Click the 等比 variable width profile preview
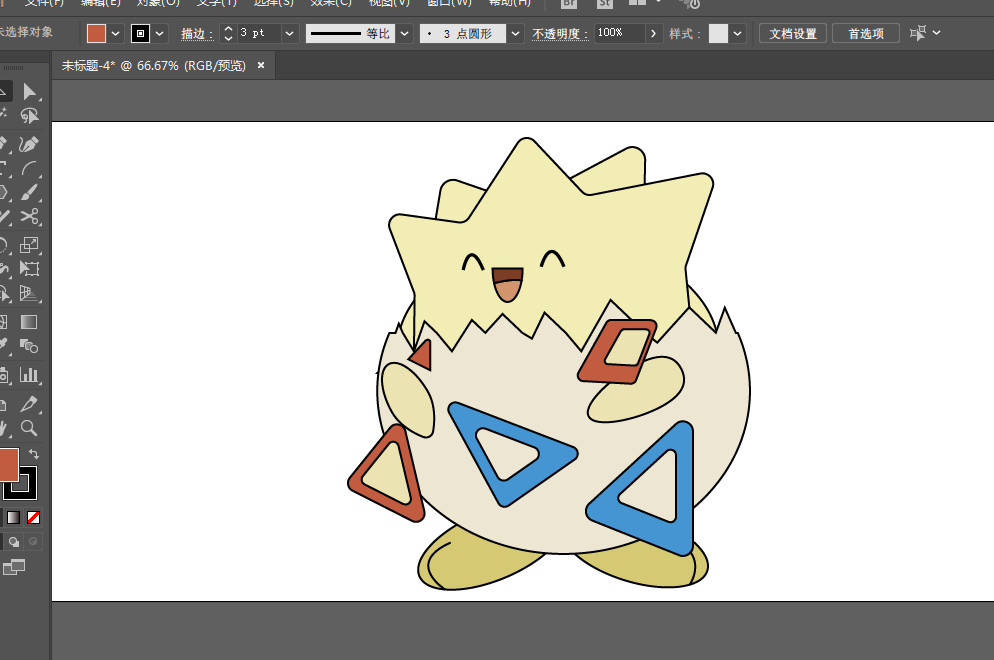Viewport: 994px width, 660px height. click(x=351, y=34)
